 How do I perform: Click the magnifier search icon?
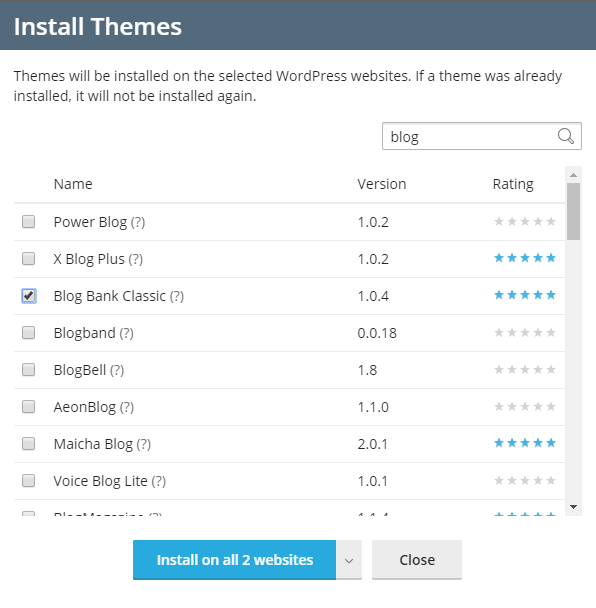click(565, 136)
